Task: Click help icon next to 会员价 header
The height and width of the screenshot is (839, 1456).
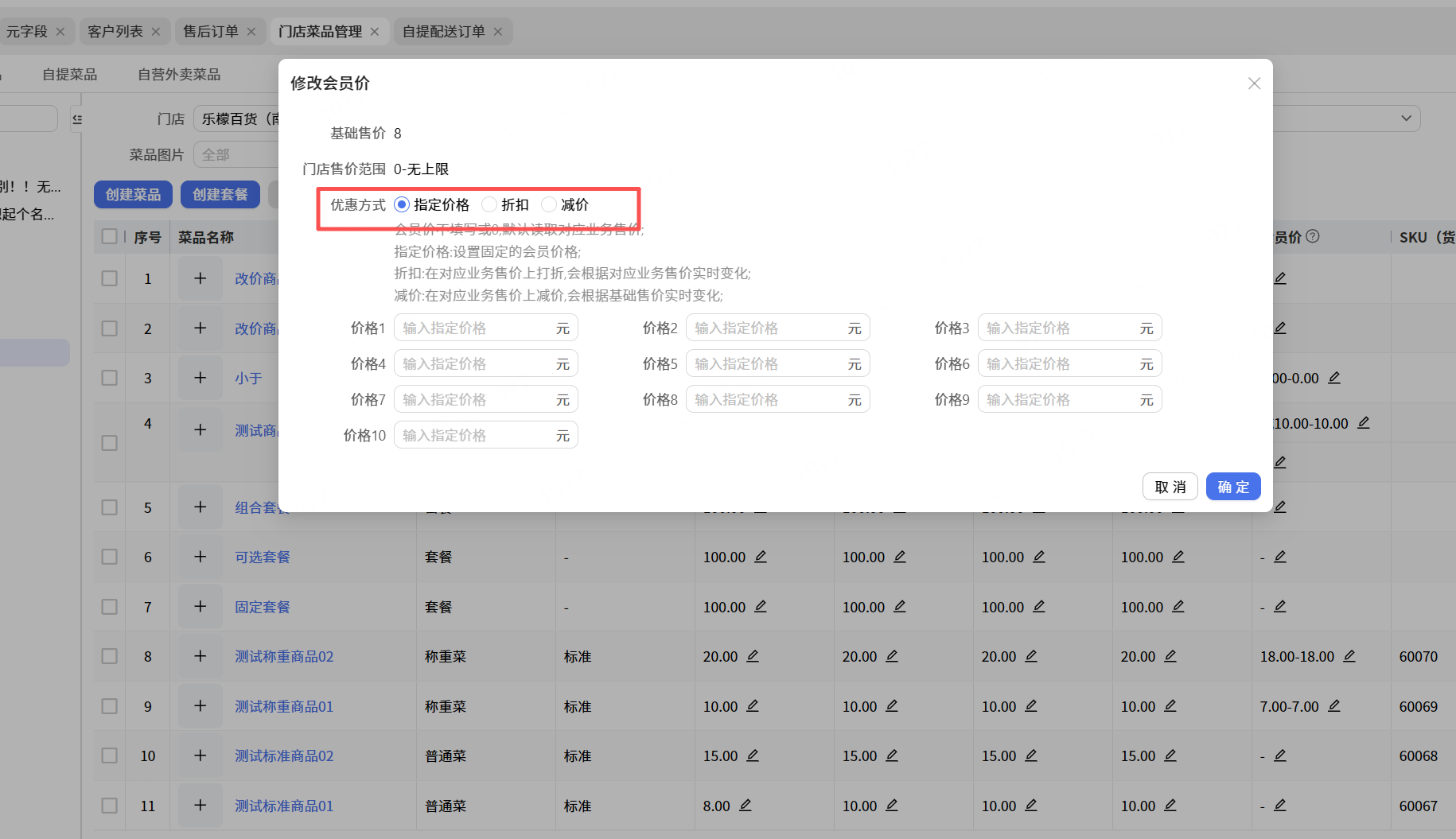Action: tap(1313, 236)
